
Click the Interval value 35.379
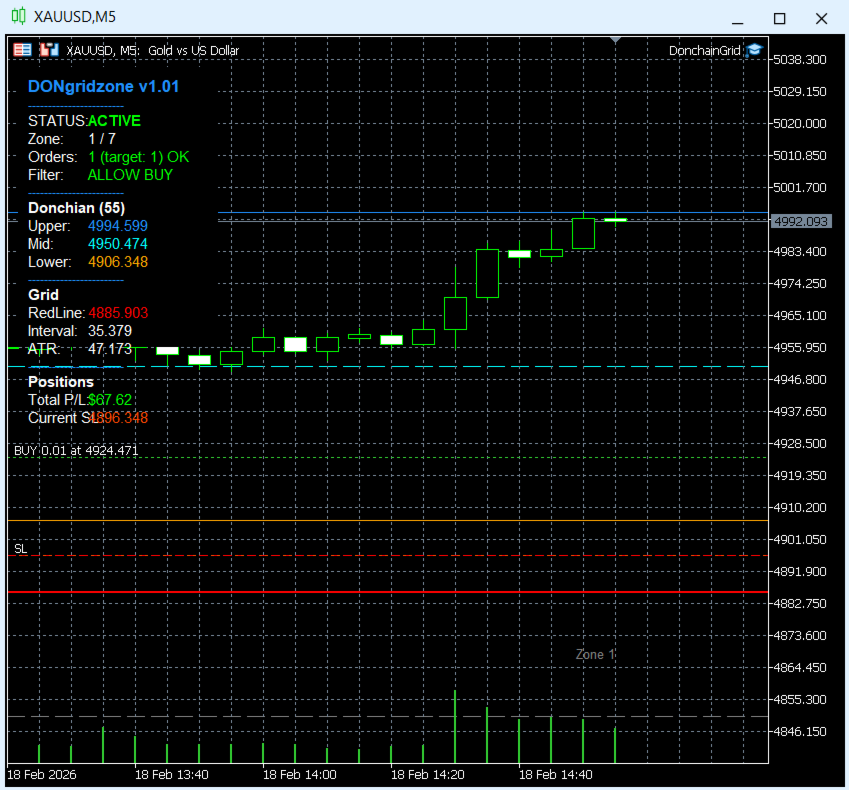pyautogui.click(x=110, y=331)
